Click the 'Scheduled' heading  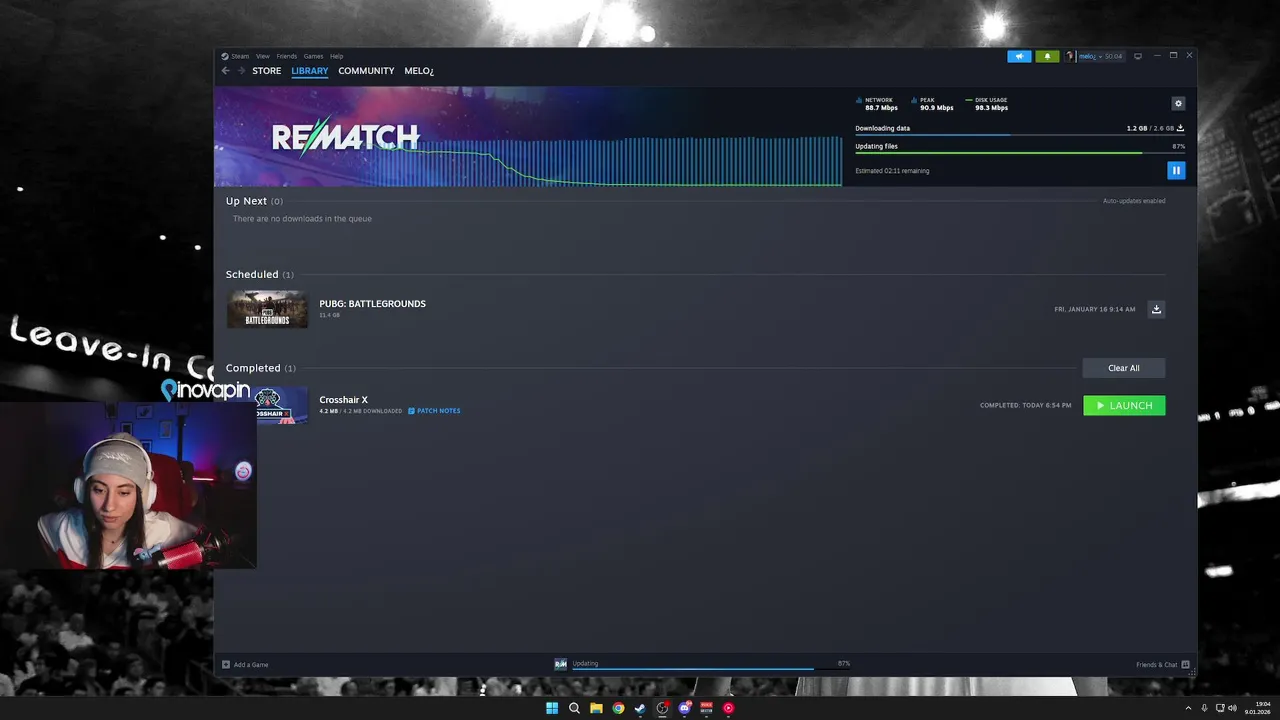(252, 274)
